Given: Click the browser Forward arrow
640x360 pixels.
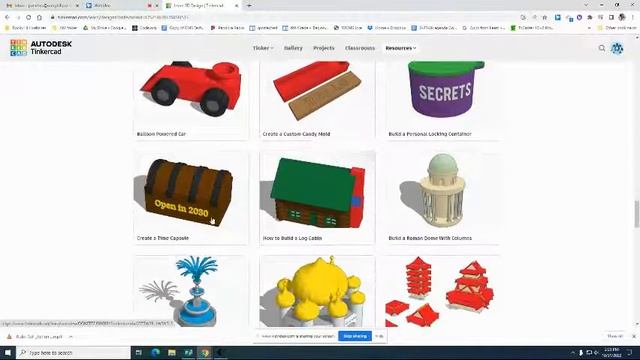Looking at the screenshot, I should coord(18,18).
